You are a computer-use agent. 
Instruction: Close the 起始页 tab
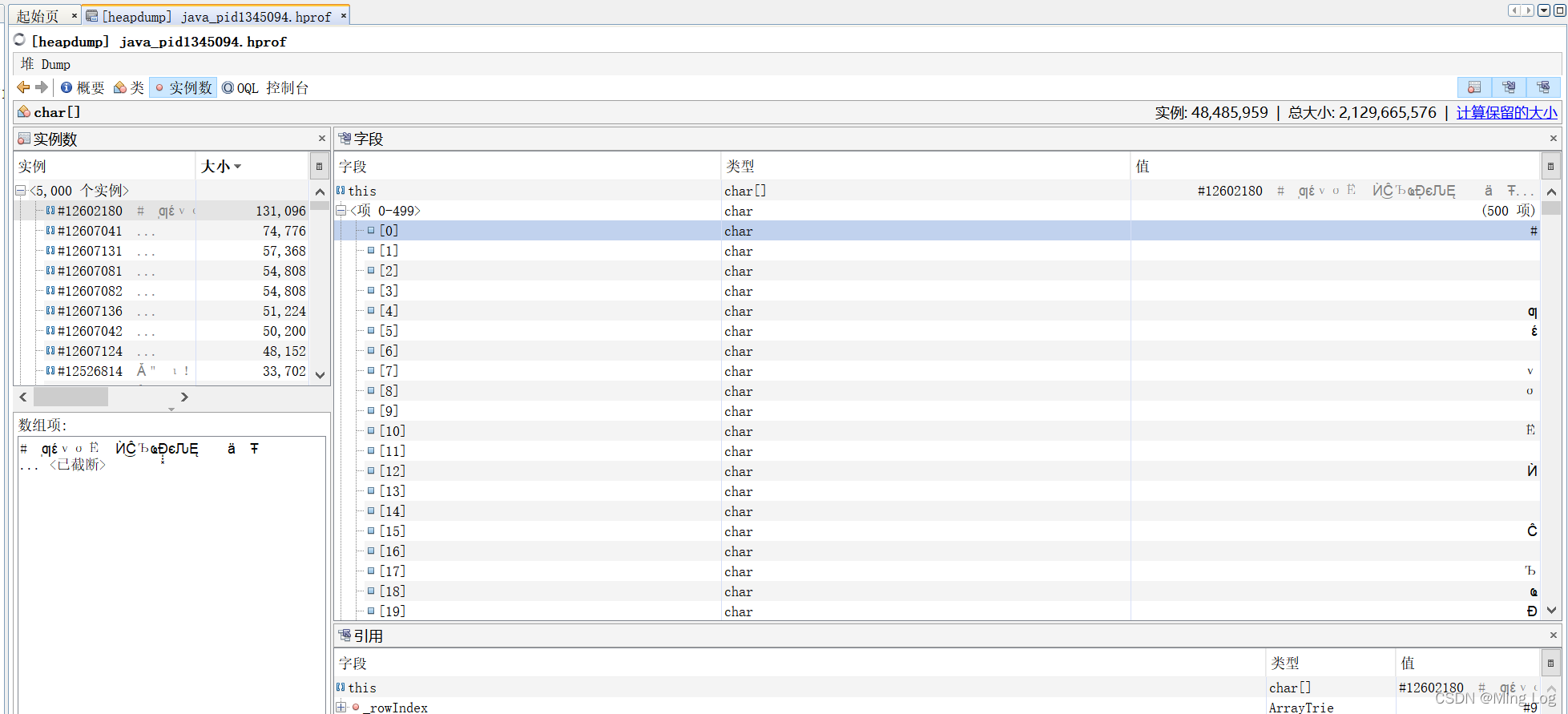tap(75, 15)
